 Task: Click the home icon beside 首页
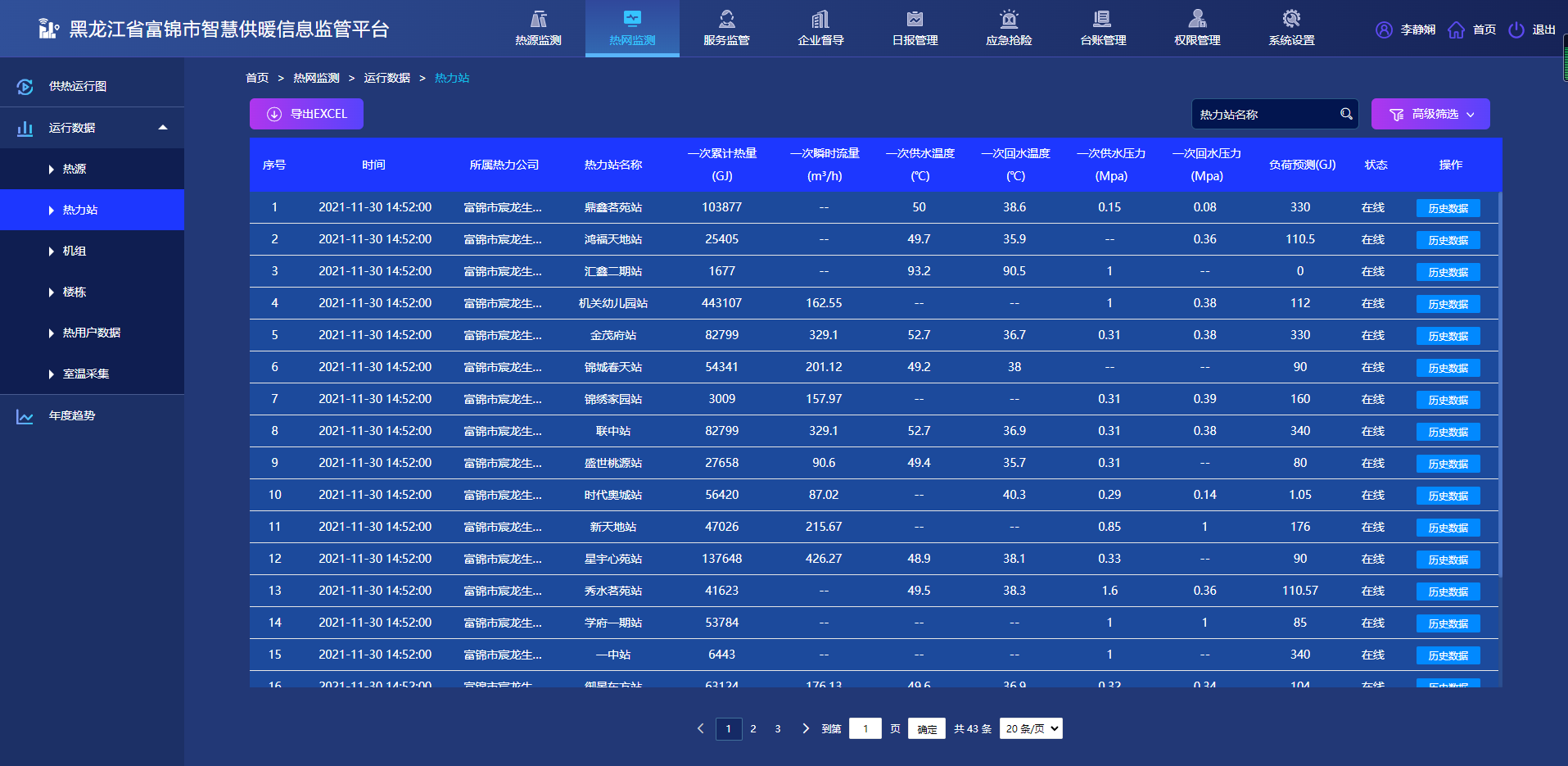(x=1456, y=29)
